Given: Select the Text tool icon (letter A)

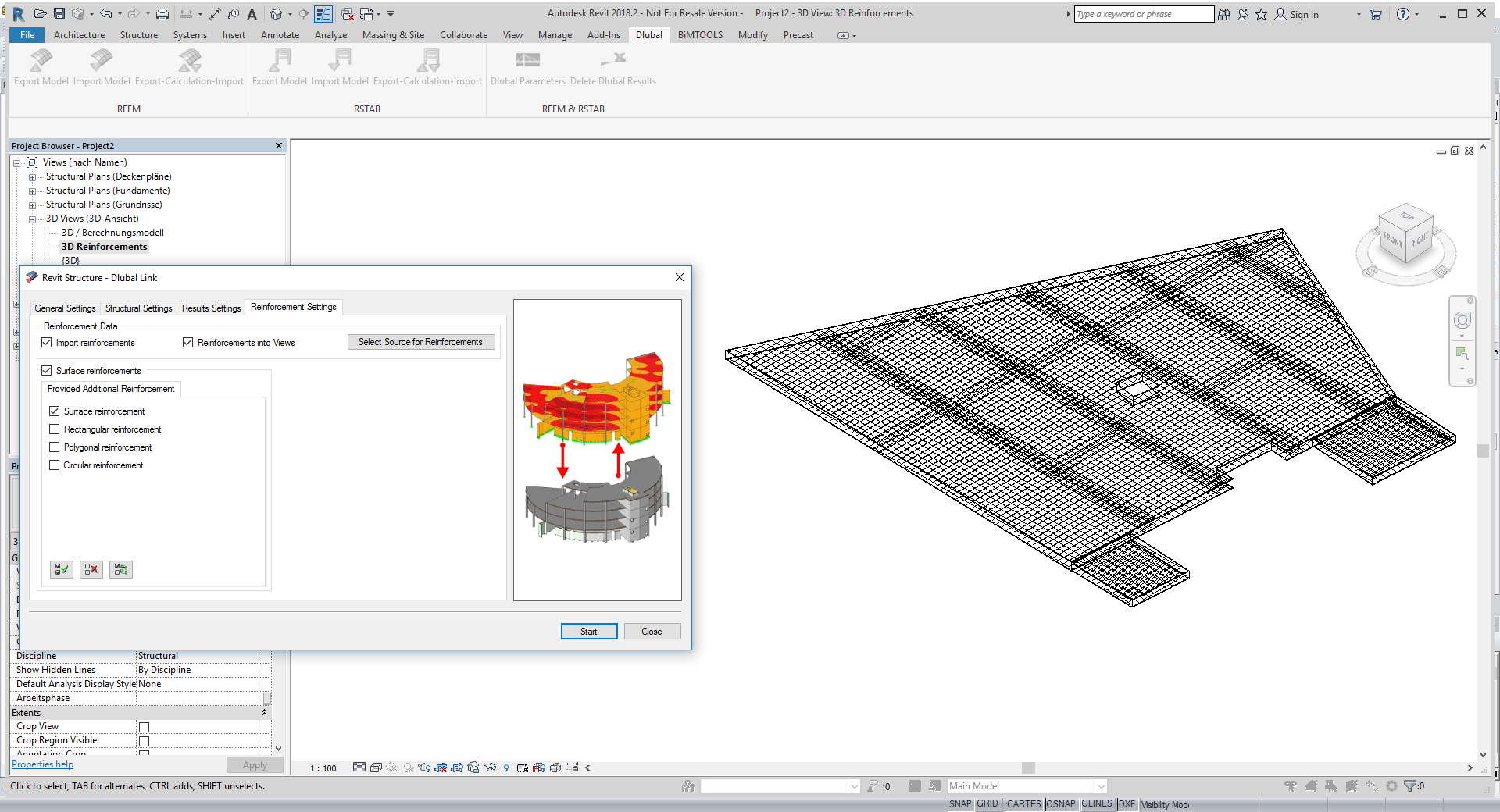Looking at the screenshot, I should tap(252, 14).
